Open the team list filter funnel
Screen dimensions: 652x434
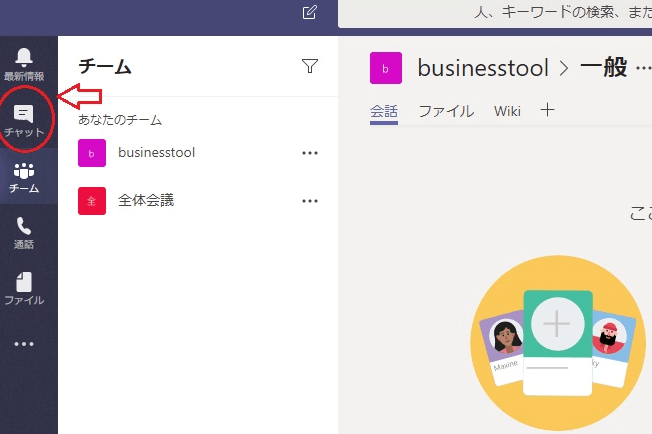(310, 66)
